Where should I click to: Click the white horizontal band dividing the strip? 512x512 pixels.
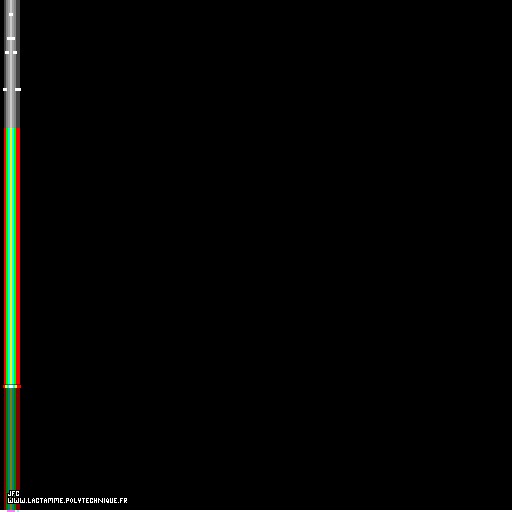pyautogui.click(x=11, y=387)
